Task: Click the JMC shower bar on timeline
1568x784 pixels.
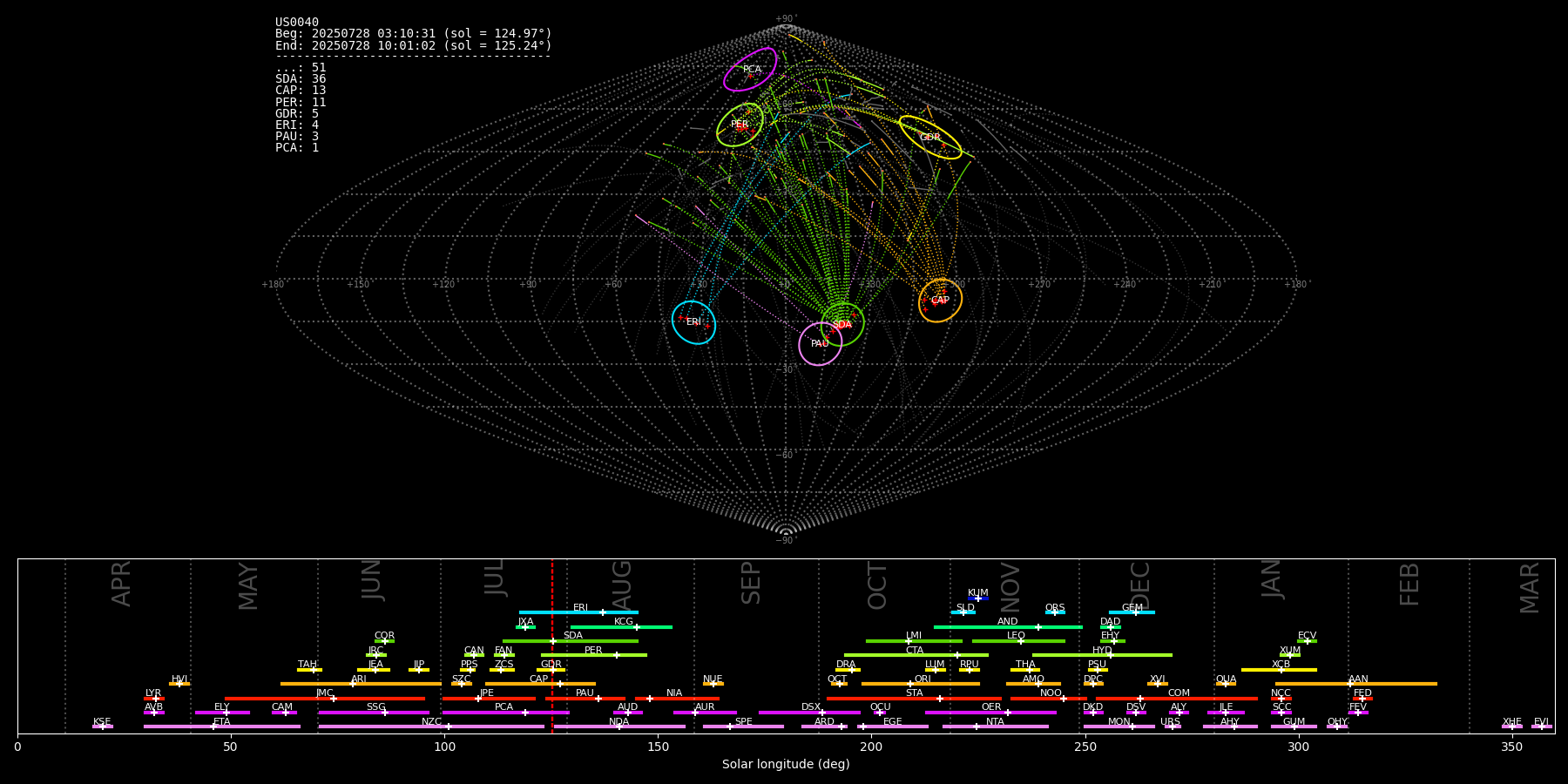Action: [x=325, y=699]
